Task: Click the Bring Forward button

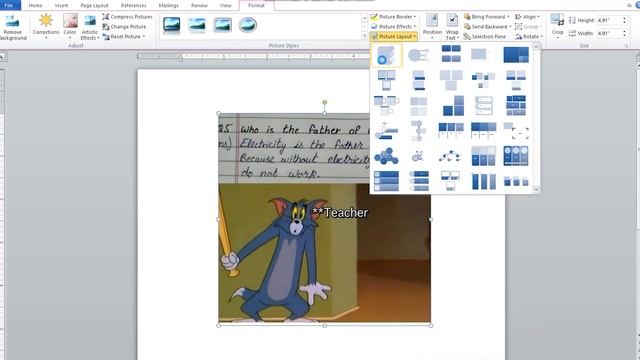Action: point(487,17)
